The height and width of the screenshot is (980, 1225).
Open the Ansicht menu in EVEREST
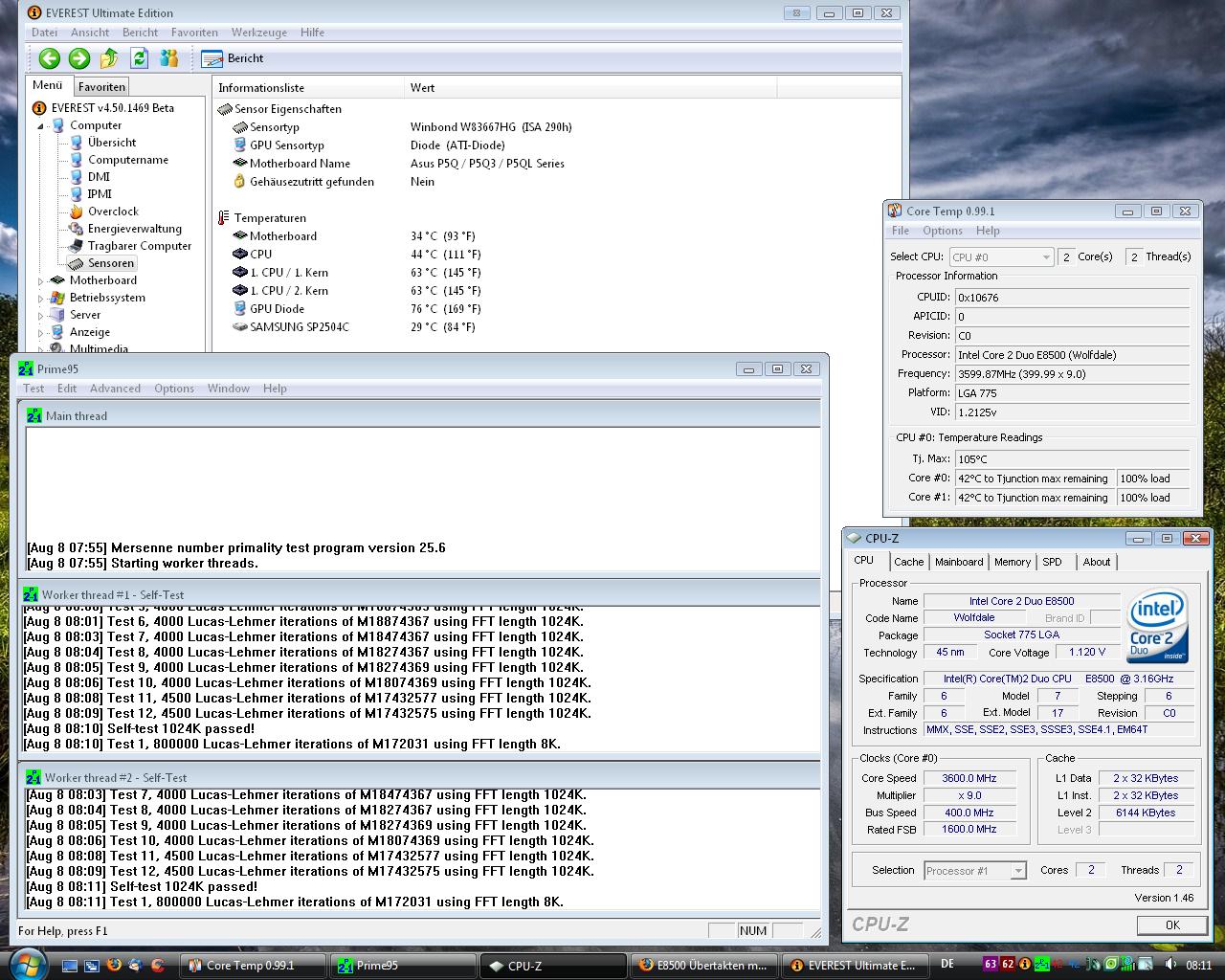[90, 33]
